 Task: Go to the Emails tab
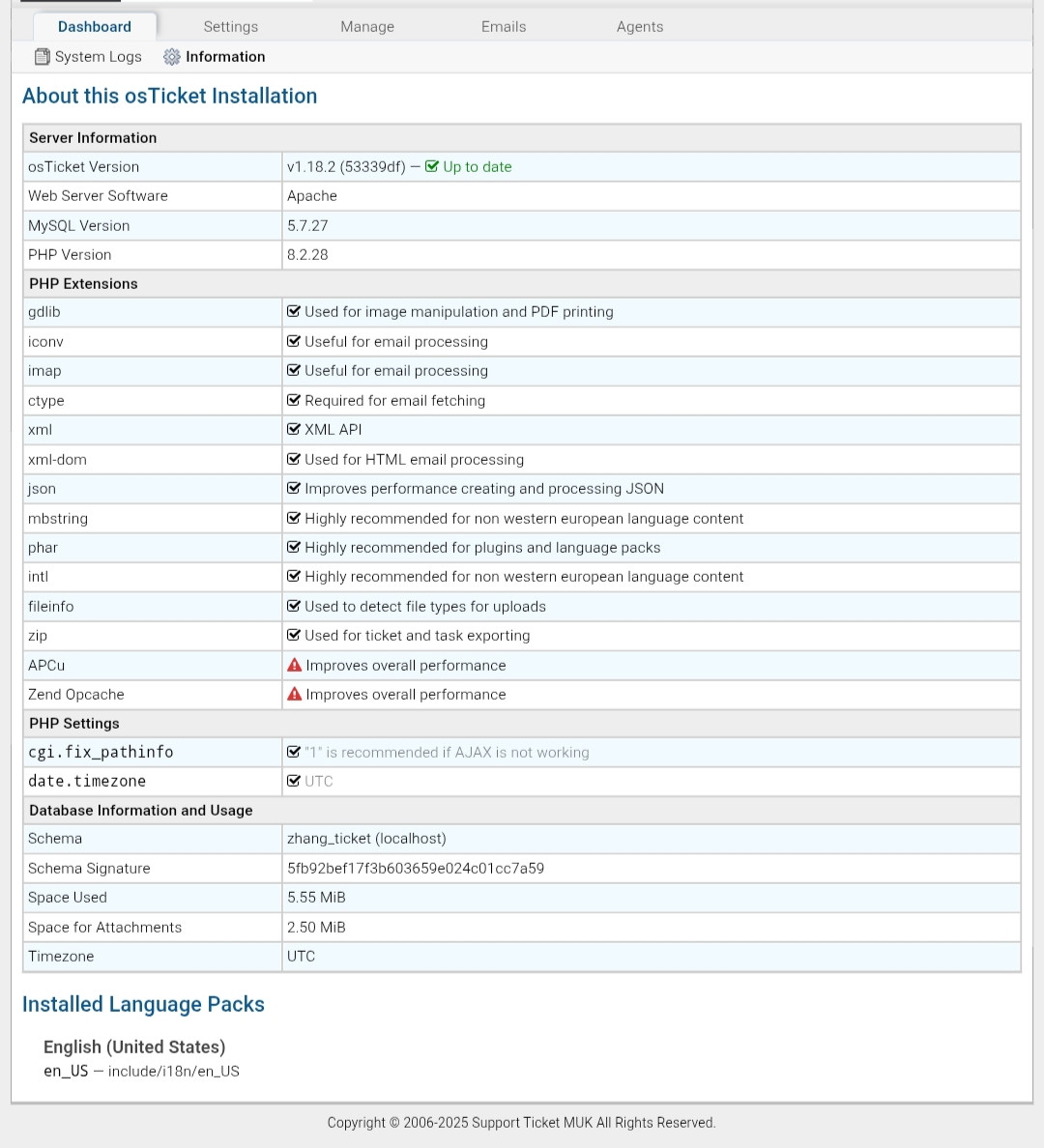coord(504,27)
